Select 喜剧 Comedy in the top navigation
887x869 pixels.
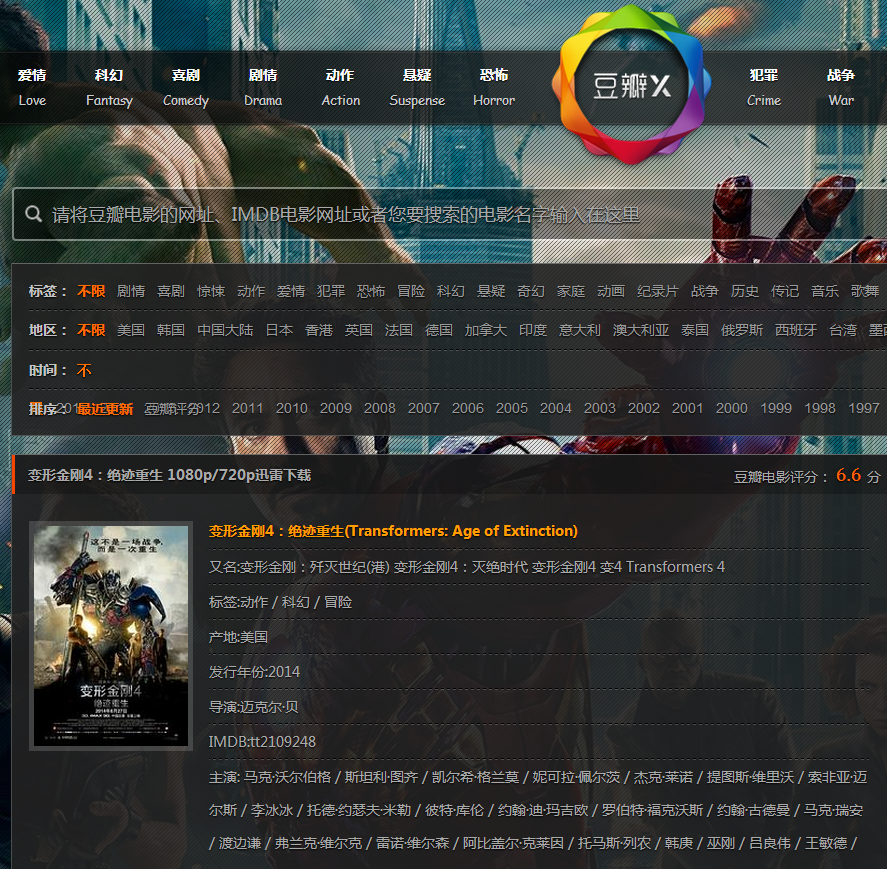[186, 88]
